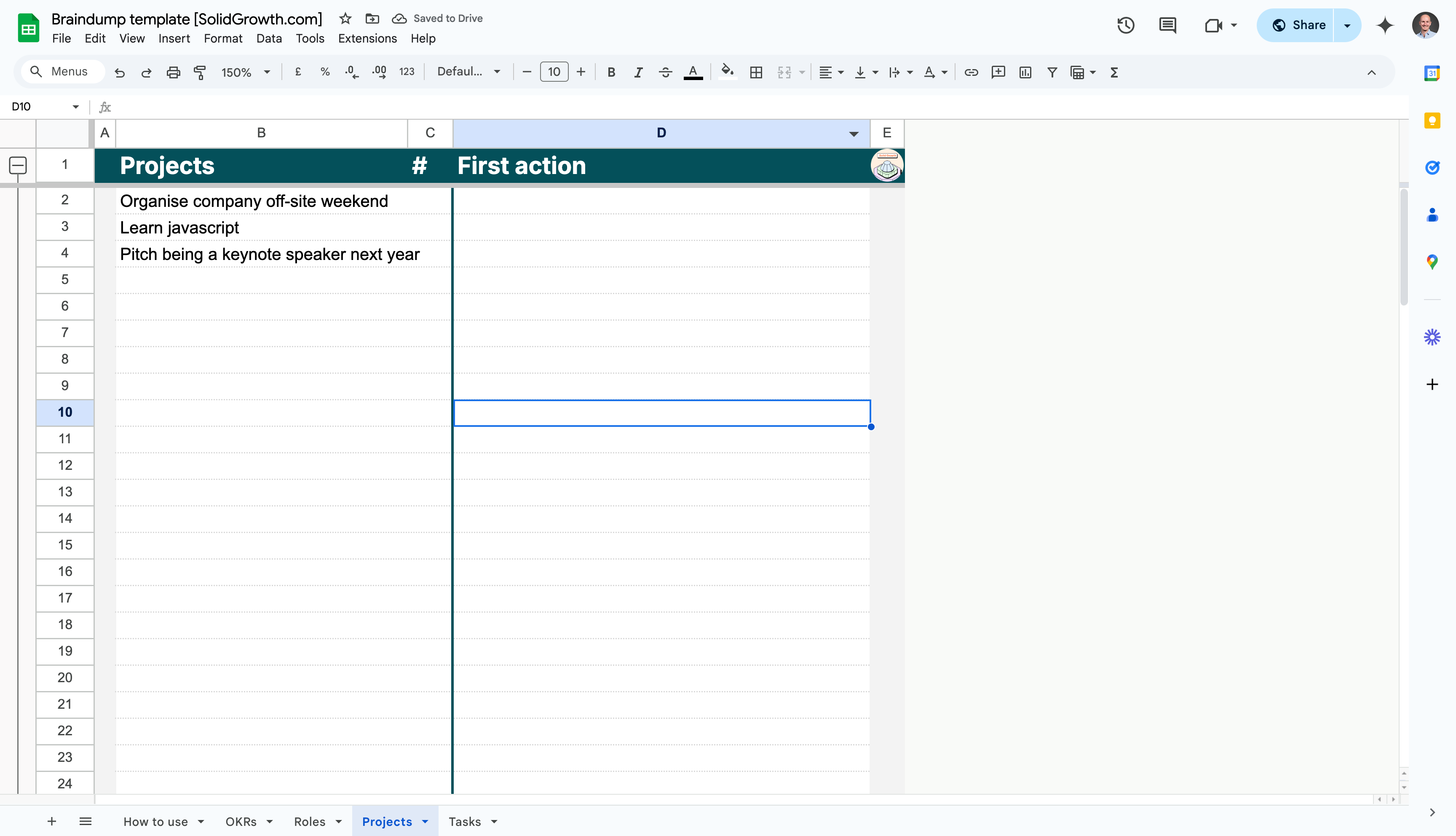The width and height of the screenshot is (1456, 836).
Task: Open the 150% zoom dropdown
Action: tap(246, 72)
